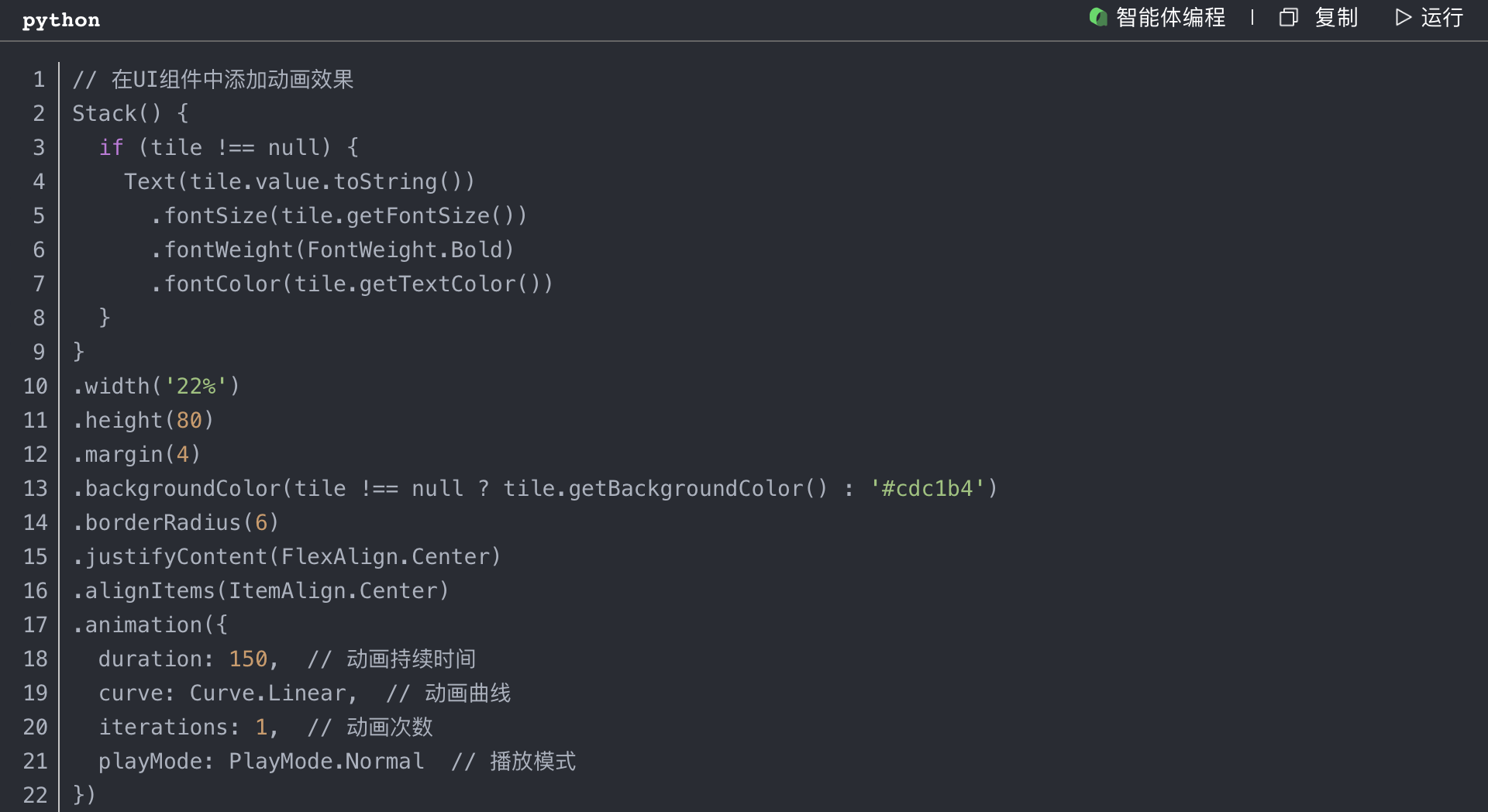1488x812 pixels.
Task: Click the copy icon beside 复制
Action: click(x=1288, y=18)
